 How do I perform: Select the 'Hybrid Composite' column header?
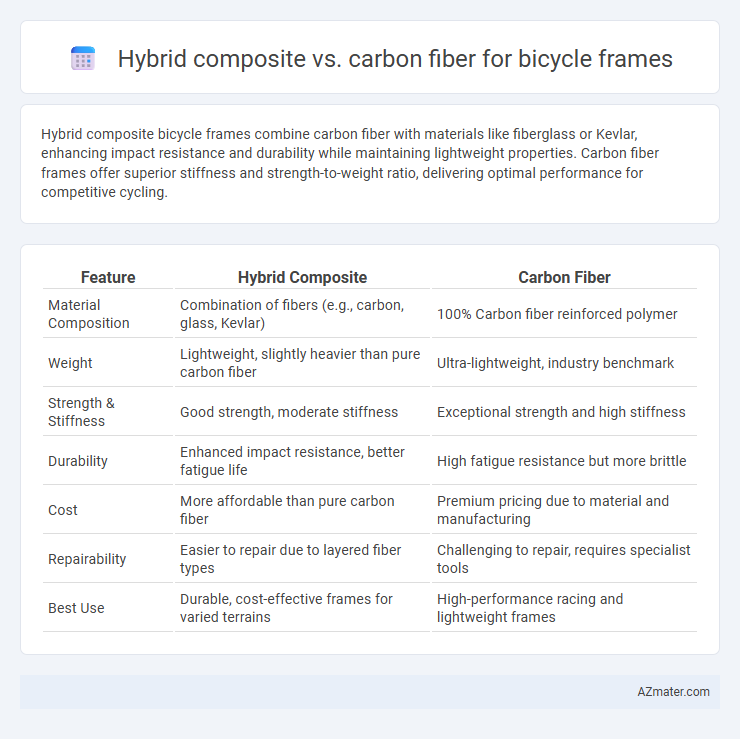point(302,277)
